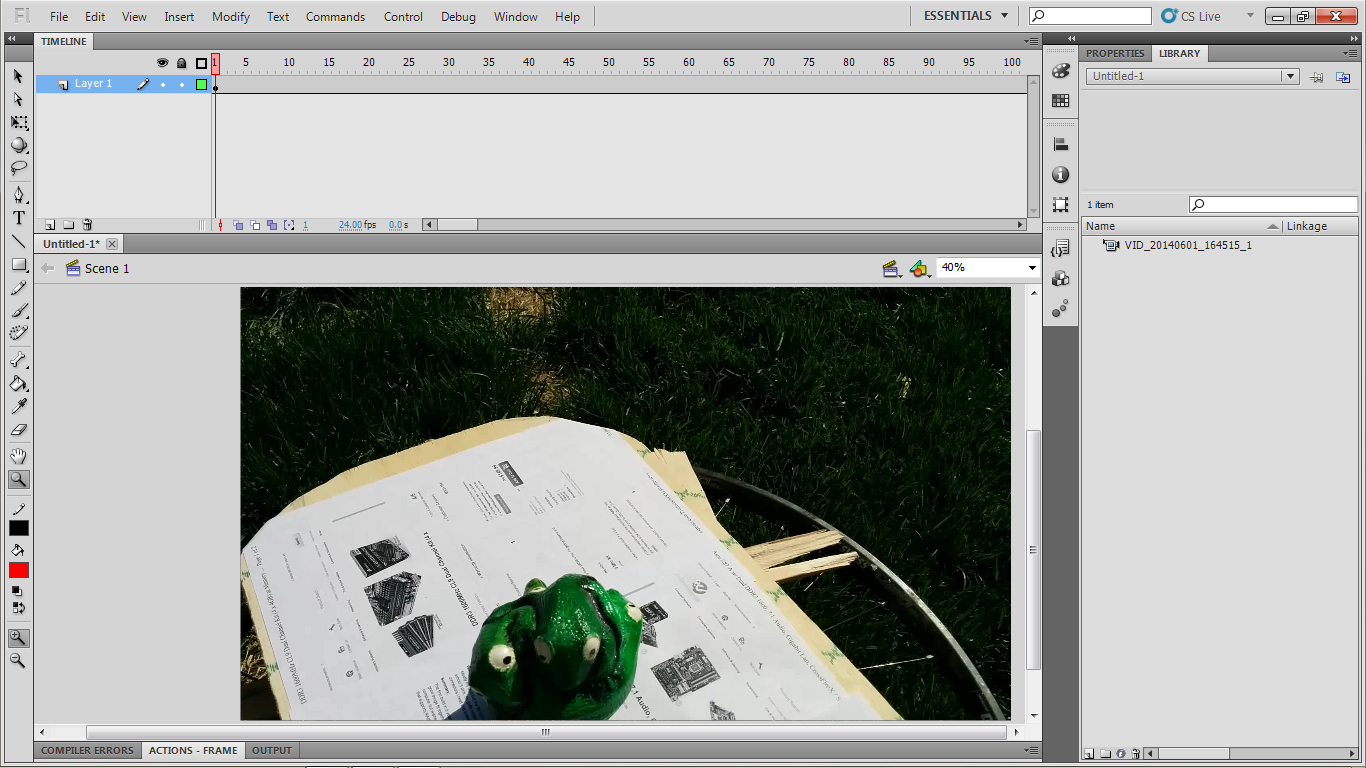Create a new symbol in Library
The image size is (1366, 768).
[1089, 754]
